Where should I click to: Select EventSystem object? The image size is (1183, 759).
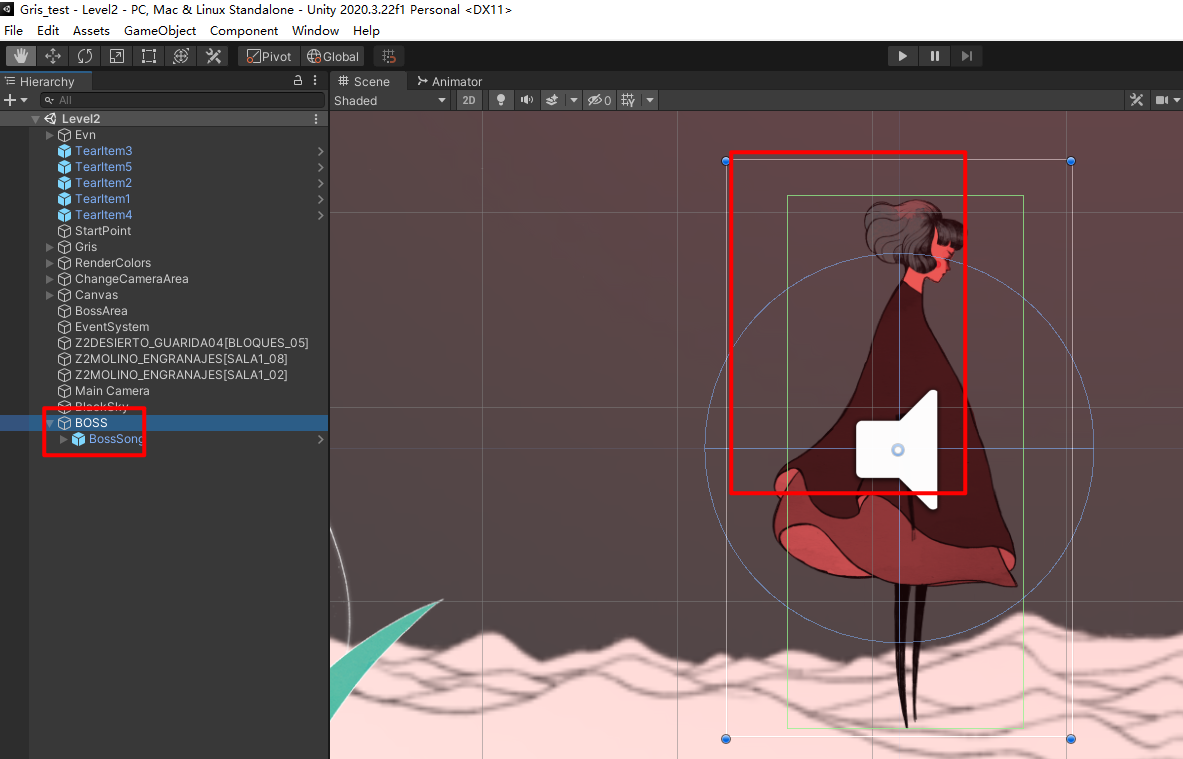(x=112, y=327)
